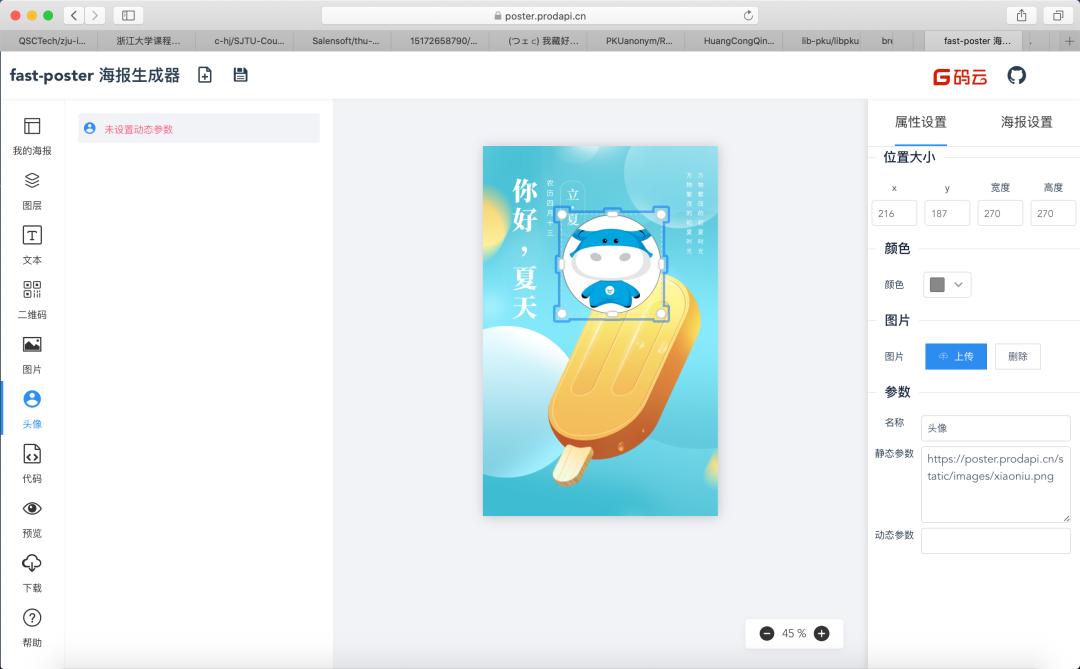Click the 高度 height field

[x=1052, y=214]
